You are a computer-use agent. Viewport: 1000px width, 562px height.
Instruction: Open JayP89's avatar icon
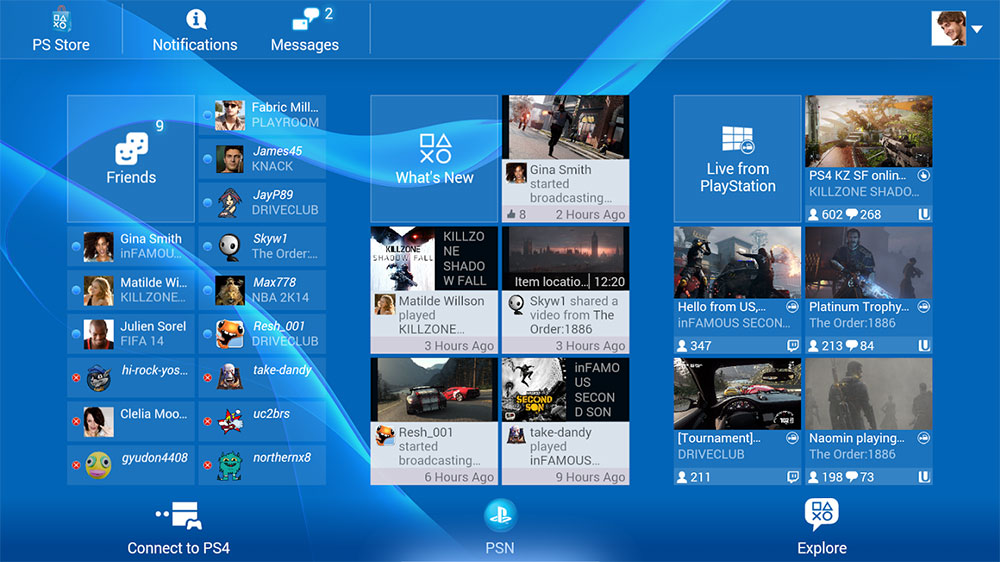pyautogui.click(x=230, y=203)
